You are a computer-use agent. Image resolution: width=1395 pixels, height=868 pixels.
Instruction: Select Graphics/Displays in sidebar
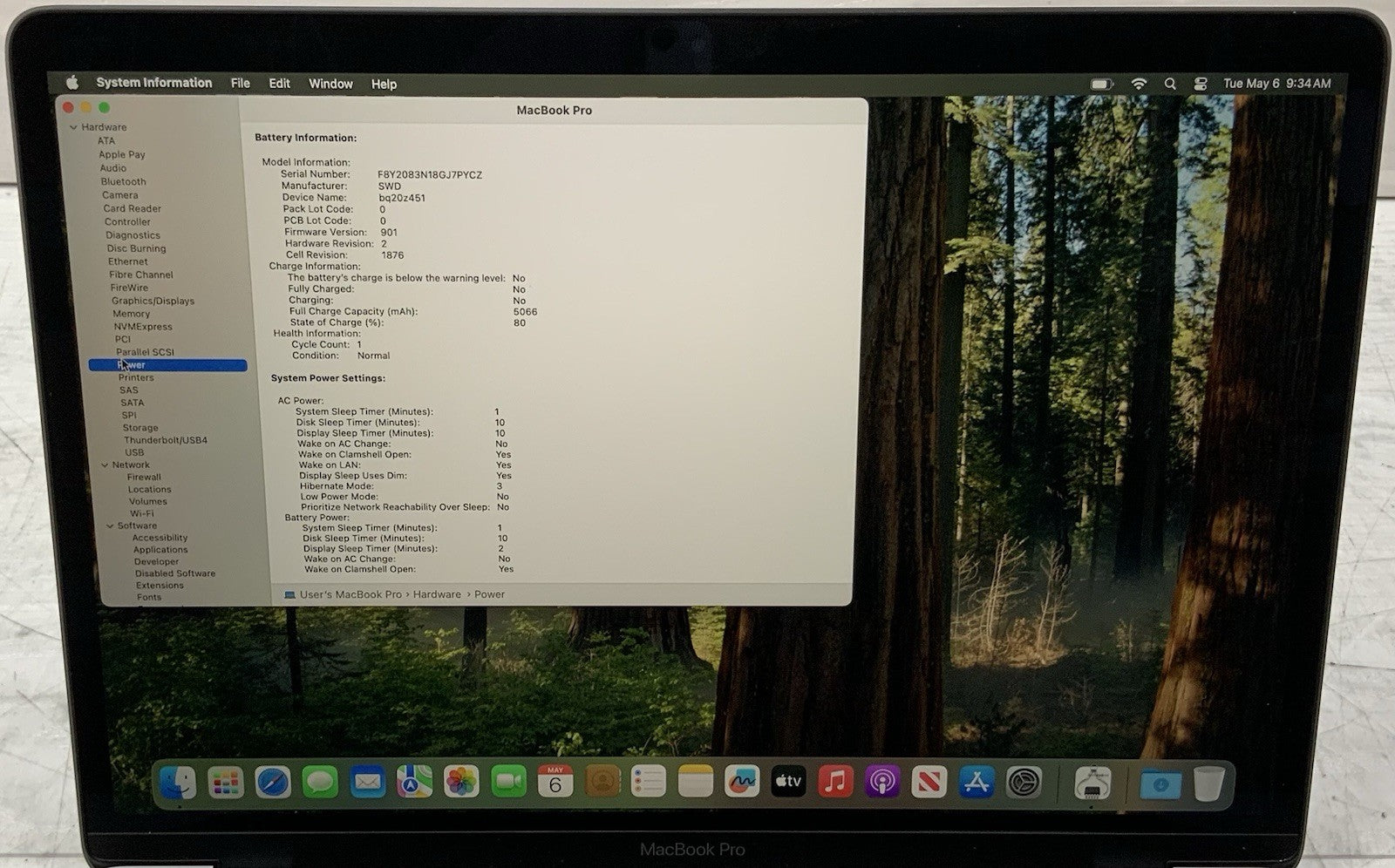point(153,301)
